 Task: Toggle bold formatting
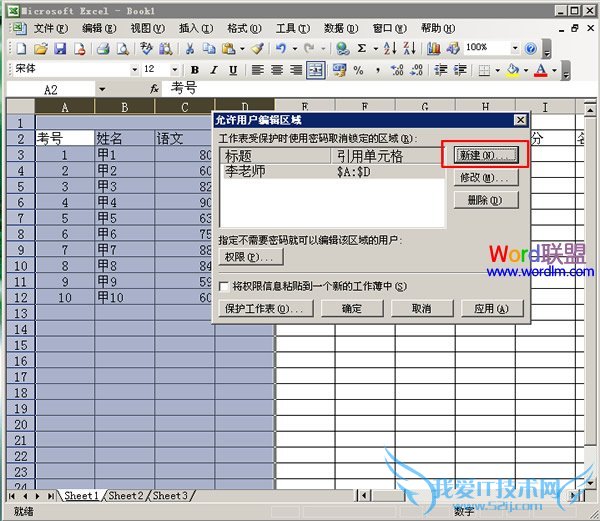pos(195,70)
